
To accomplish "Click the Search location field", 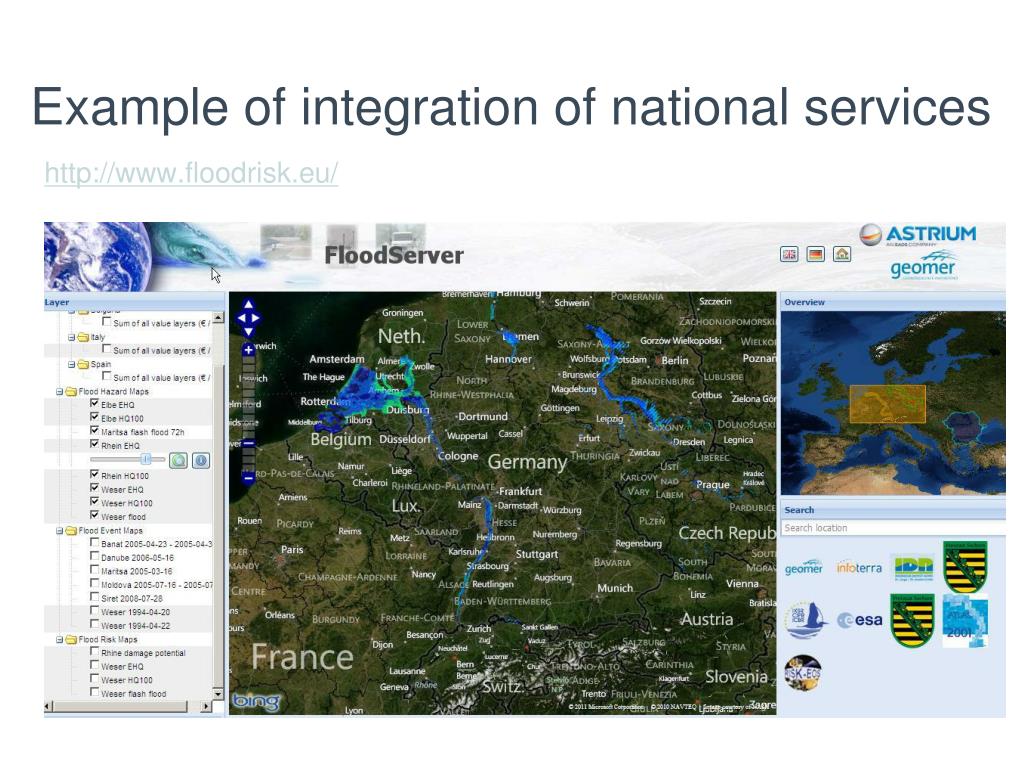I will 893,528.
